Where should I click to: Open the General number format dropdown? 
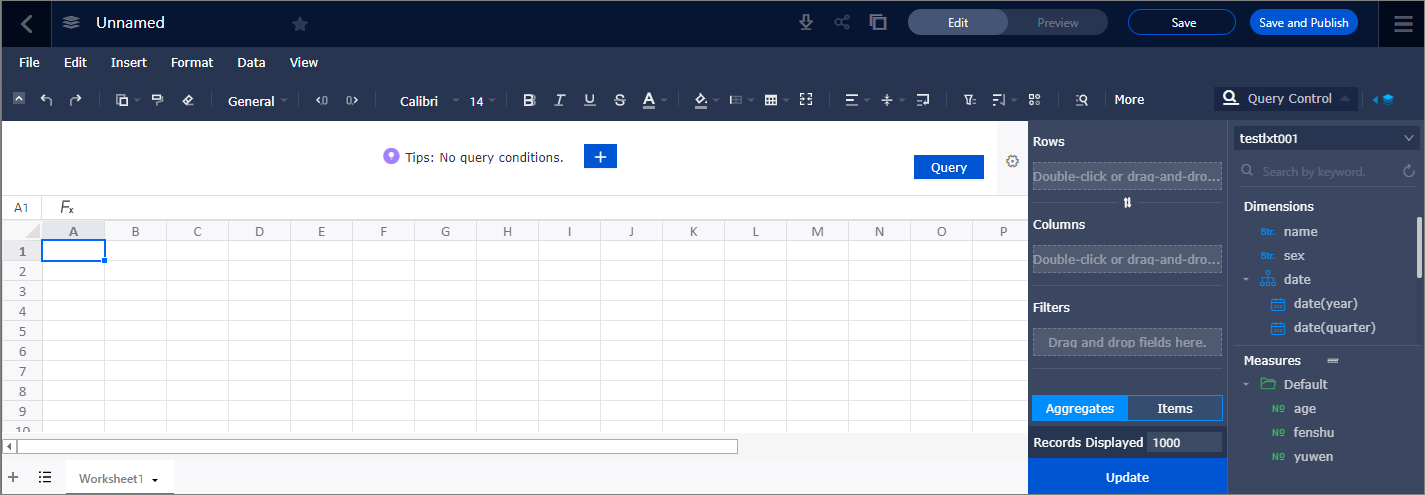click(257, 101)
